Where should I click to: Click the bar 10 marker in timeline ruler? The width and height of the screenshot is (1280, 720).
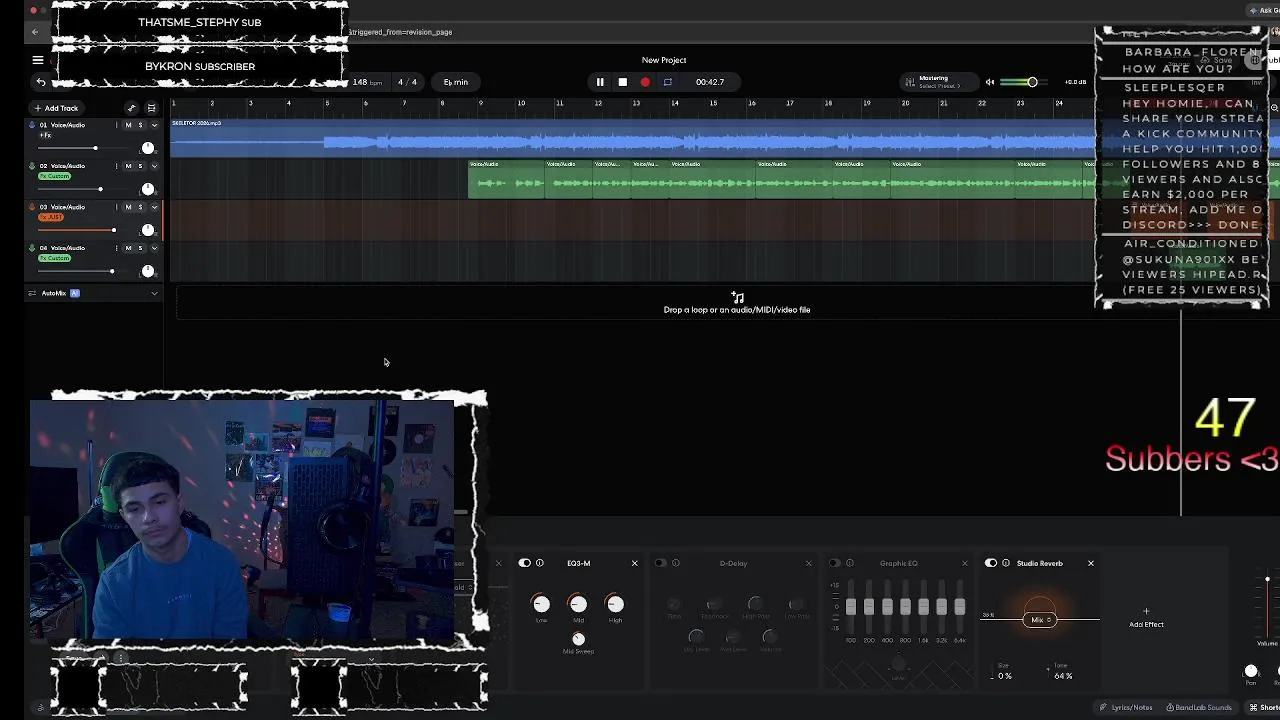click(x=521, y=103)
